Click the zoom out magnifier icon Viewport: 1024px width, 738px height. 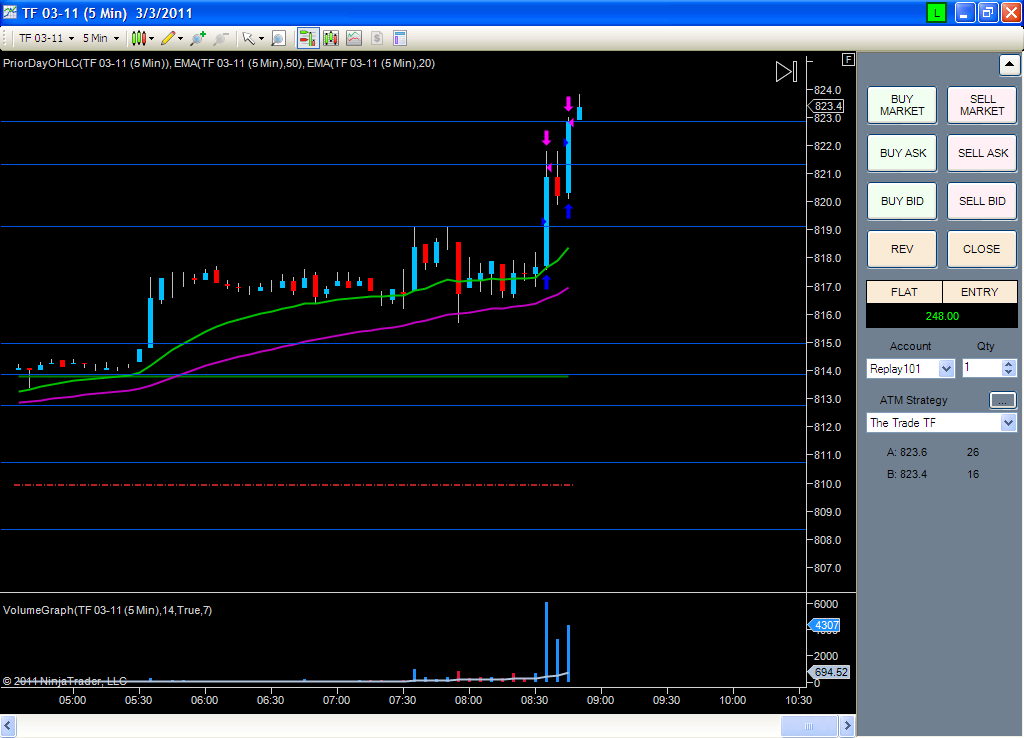pyautogui.click(x=221, y=39)
